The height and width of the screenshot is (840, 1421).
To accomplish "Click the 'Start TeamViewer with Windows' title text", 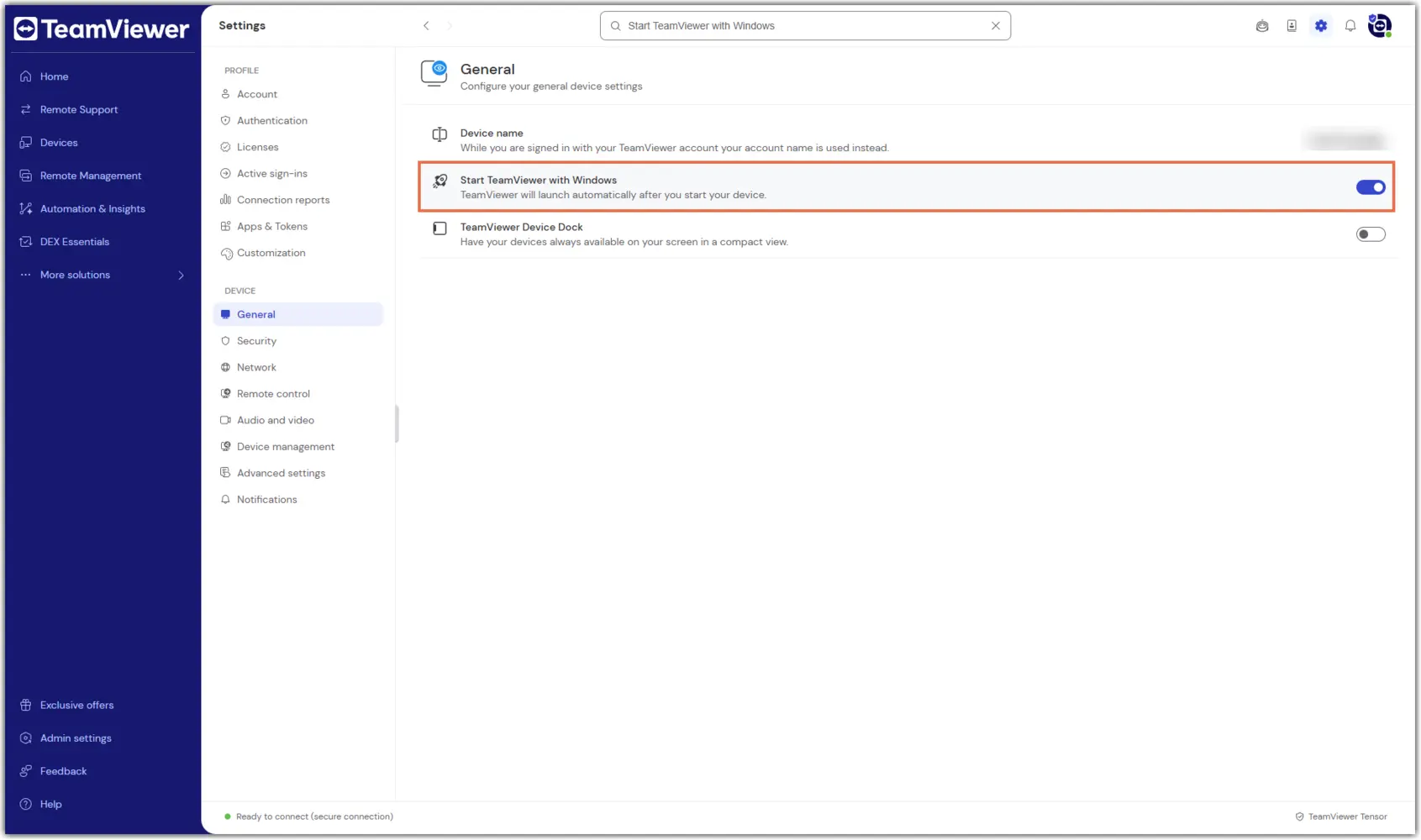I will click(x=539, y=180).
